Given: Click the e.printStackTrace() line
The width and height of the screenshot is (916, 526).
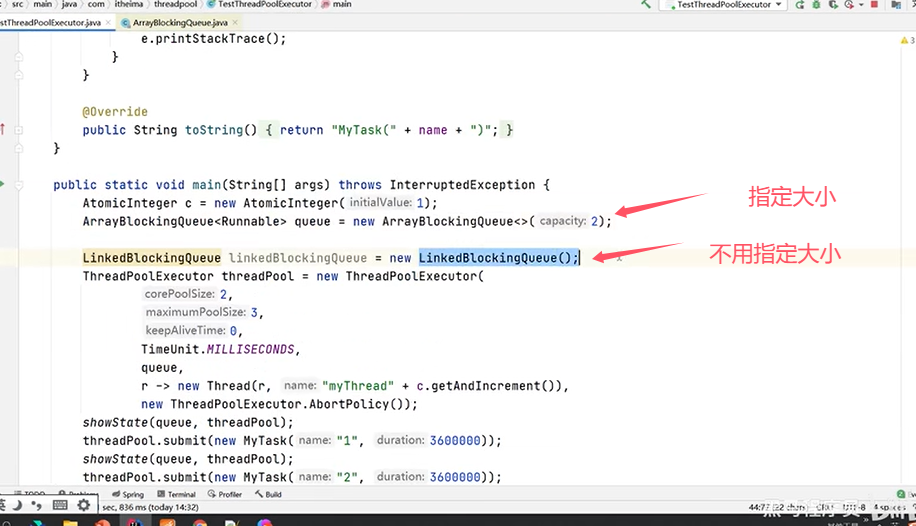Looking at the screenshot, I should point(214,39).
